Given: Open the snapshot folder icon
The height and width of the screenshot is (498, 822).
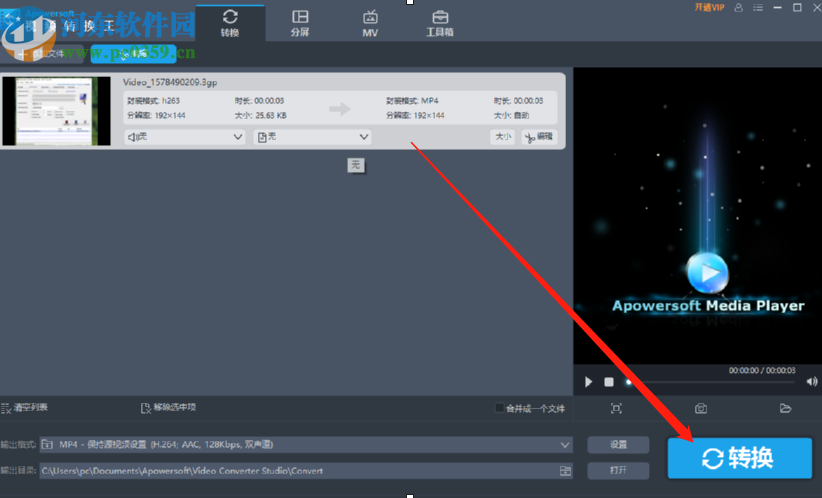Looking at the screenshot, I should (x=785, y=408).
